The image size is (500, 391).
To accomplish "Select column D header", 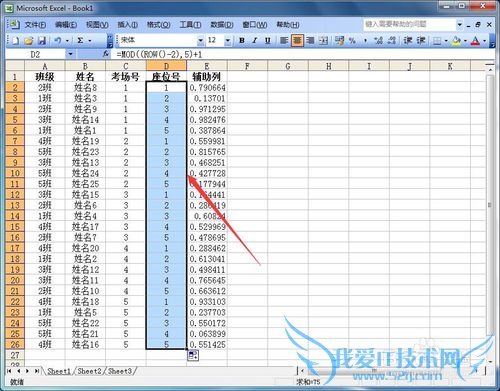I will click(166, 66).
